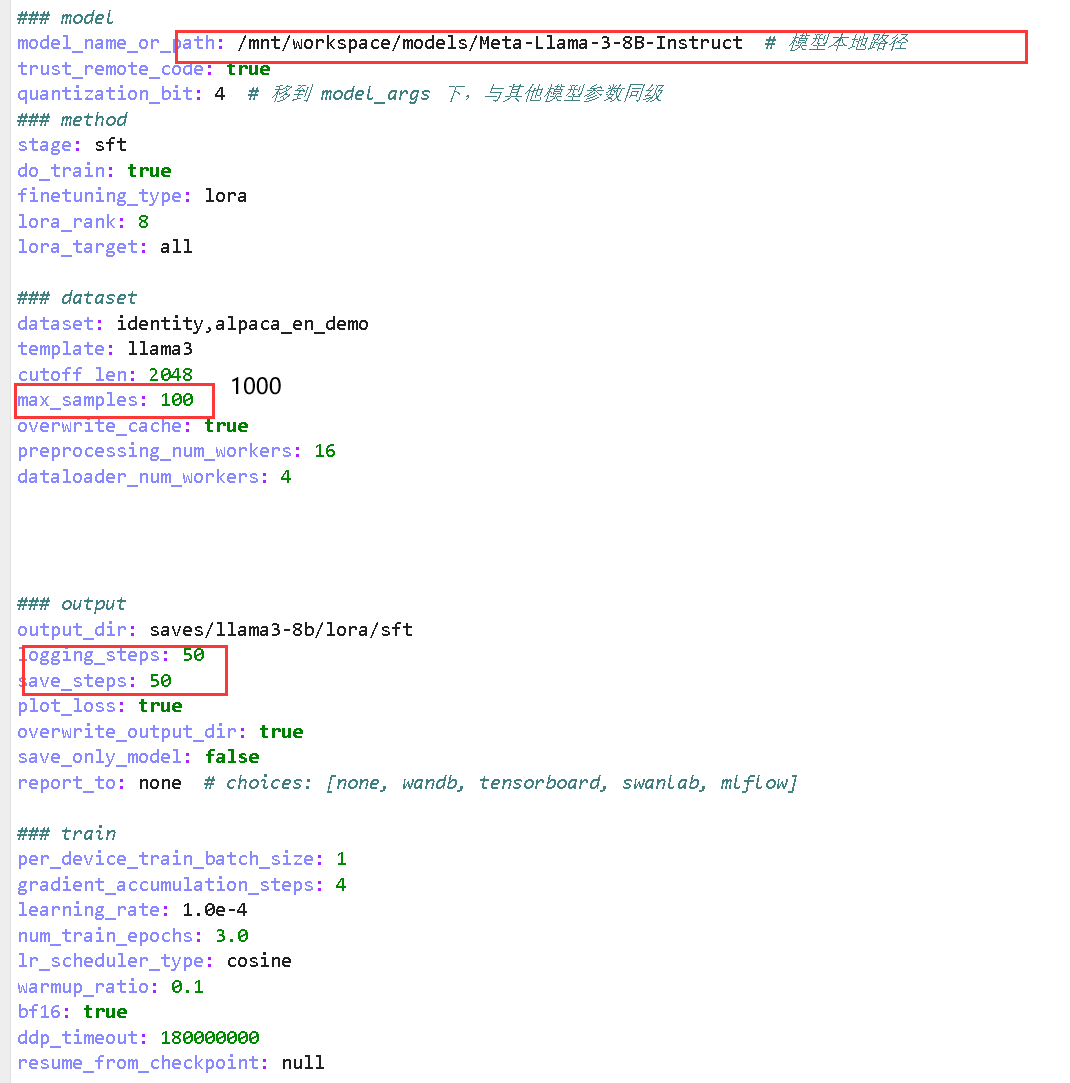Click the quantization_bit: 4 value

[x=220, y=94]
